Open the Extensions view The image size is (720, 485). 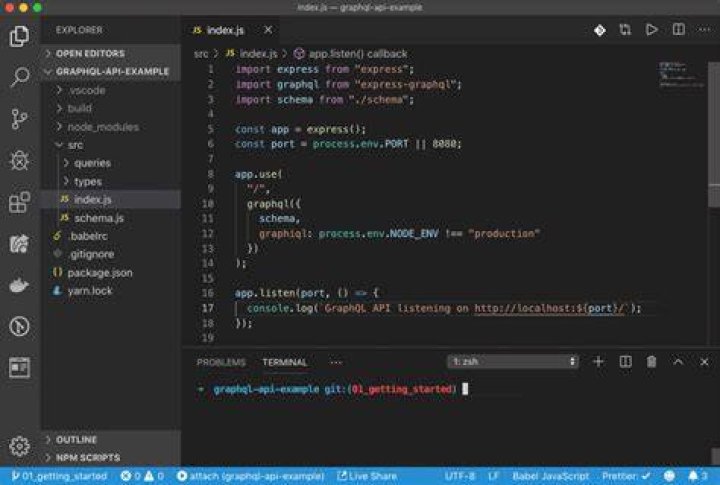click(19, 202)
